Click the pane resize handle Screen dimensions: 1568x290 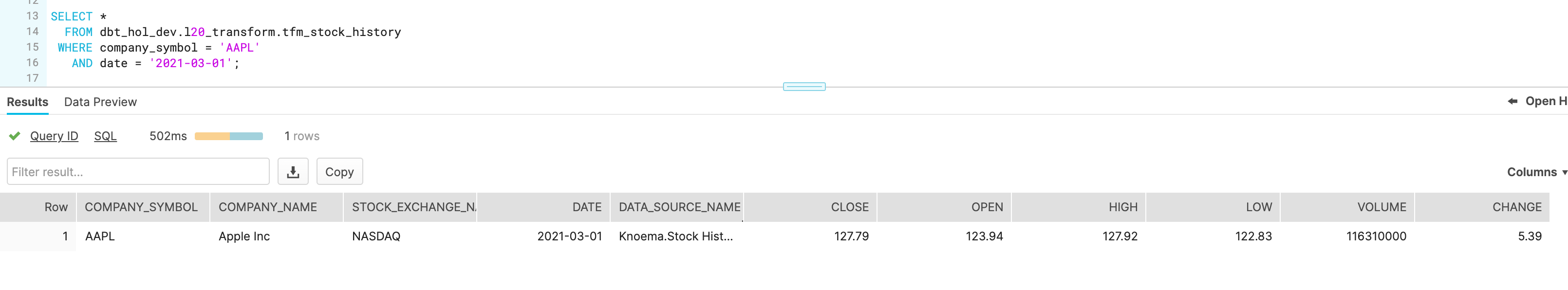pos(803,86)
